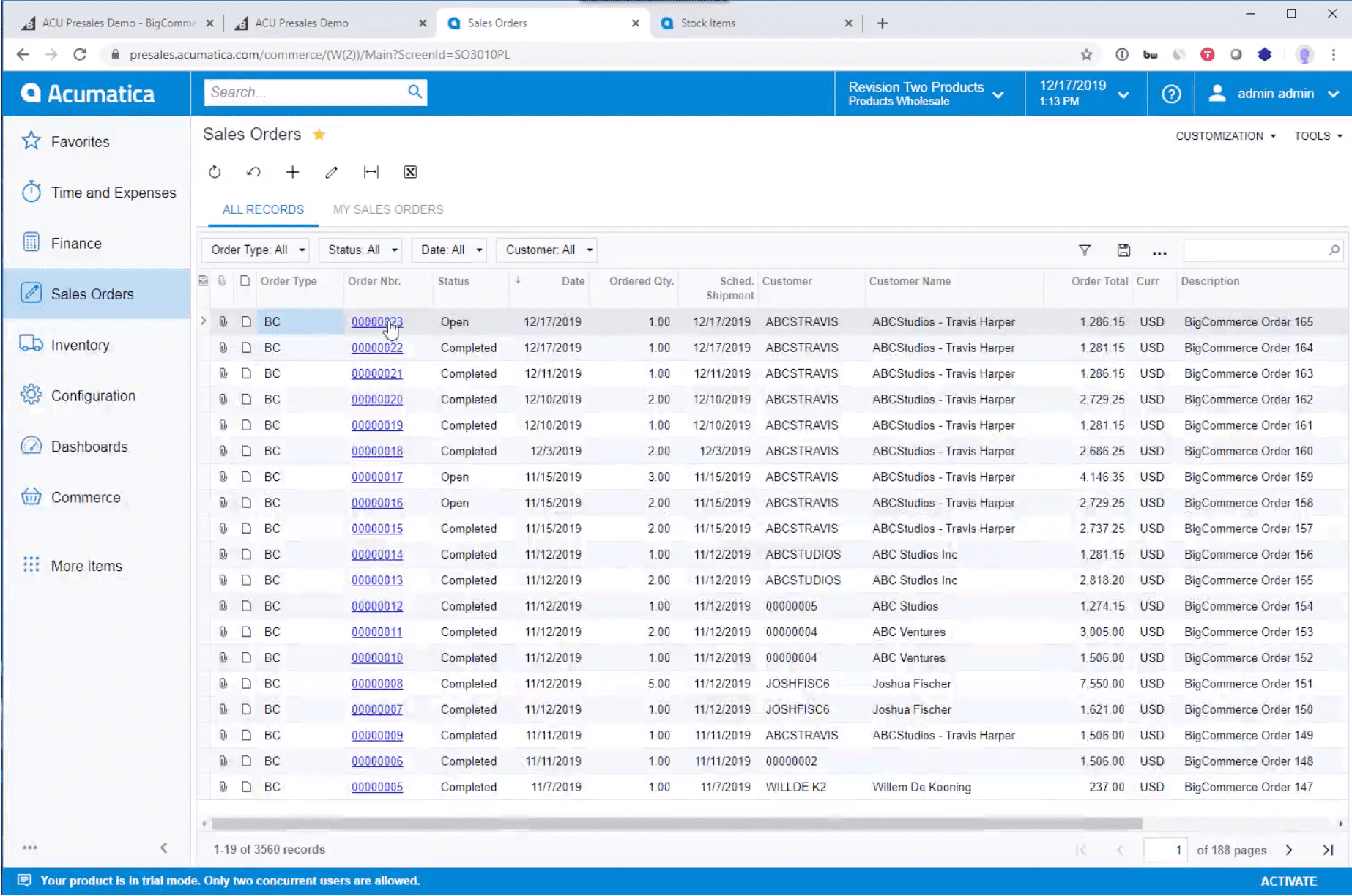This screenshot has width=1352, height=896.
Task: Switch to the MY SALES ORDERS tab
Action: click(x=388, y=209)
